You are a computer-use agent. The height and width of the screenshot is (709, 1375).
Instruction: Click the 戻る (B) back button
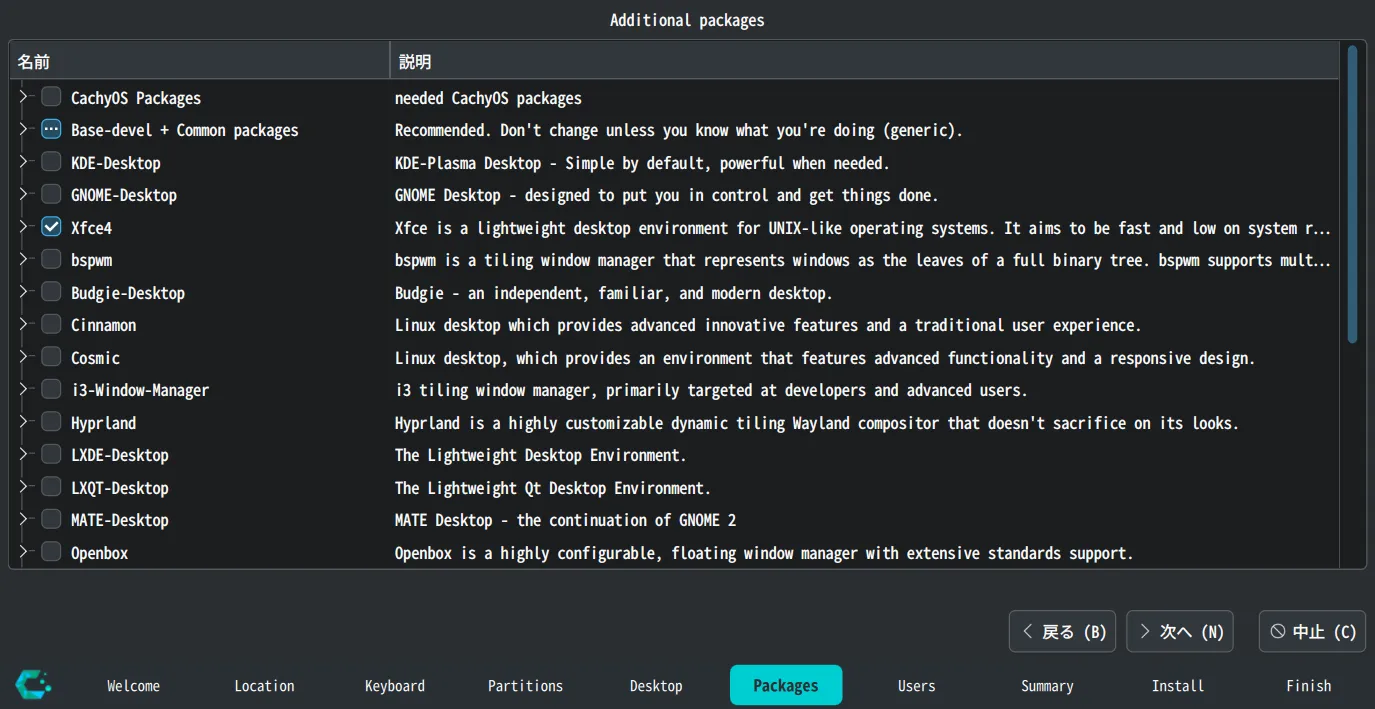click(1062, 632)
